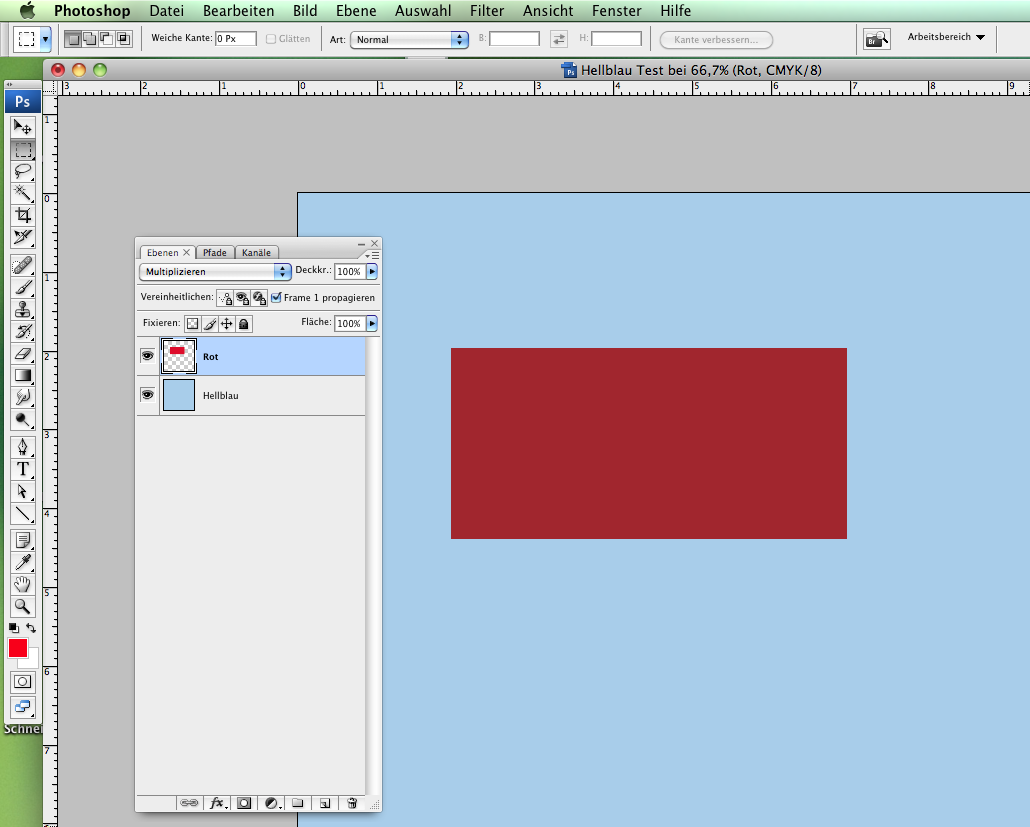Expand the Arbeitsbereich workspace menu
1030x827 pixels.
point(945,37)
